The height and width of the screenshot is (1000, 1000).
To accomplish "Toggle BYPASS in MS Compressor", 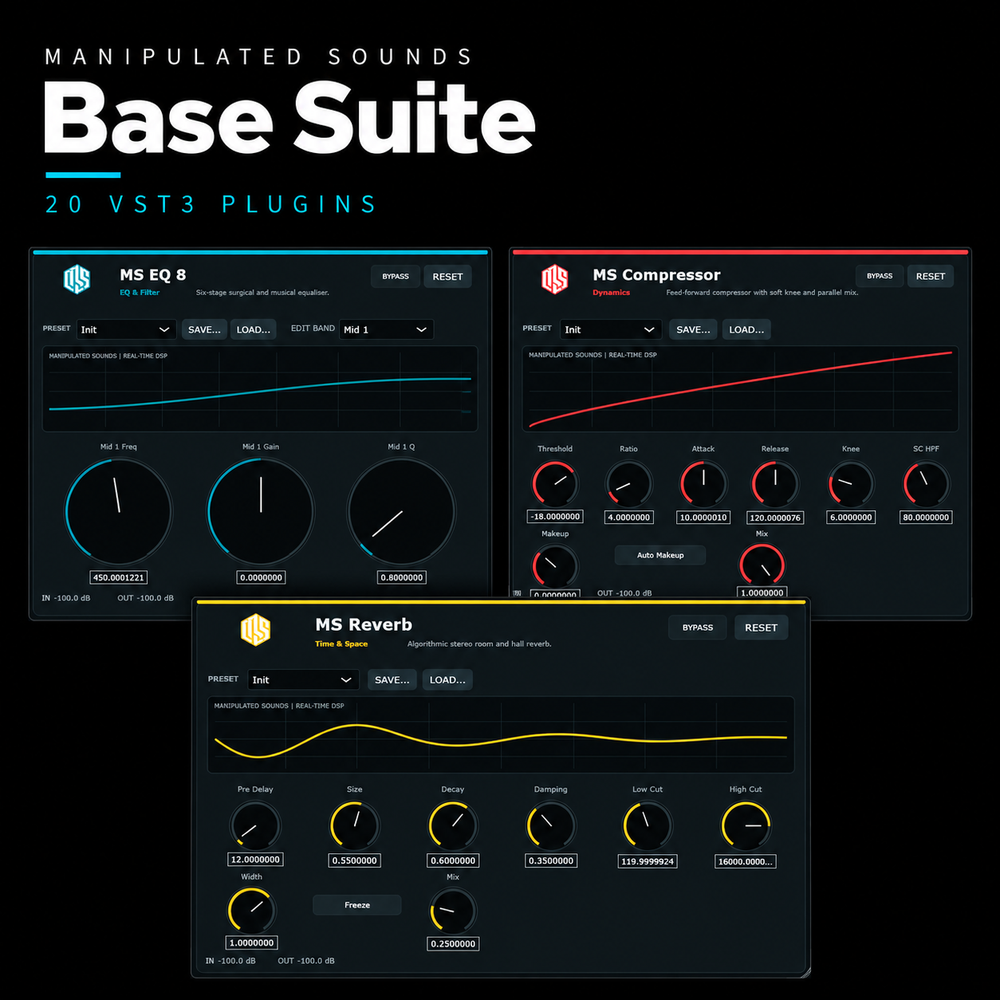I will [x=879, y=276].
